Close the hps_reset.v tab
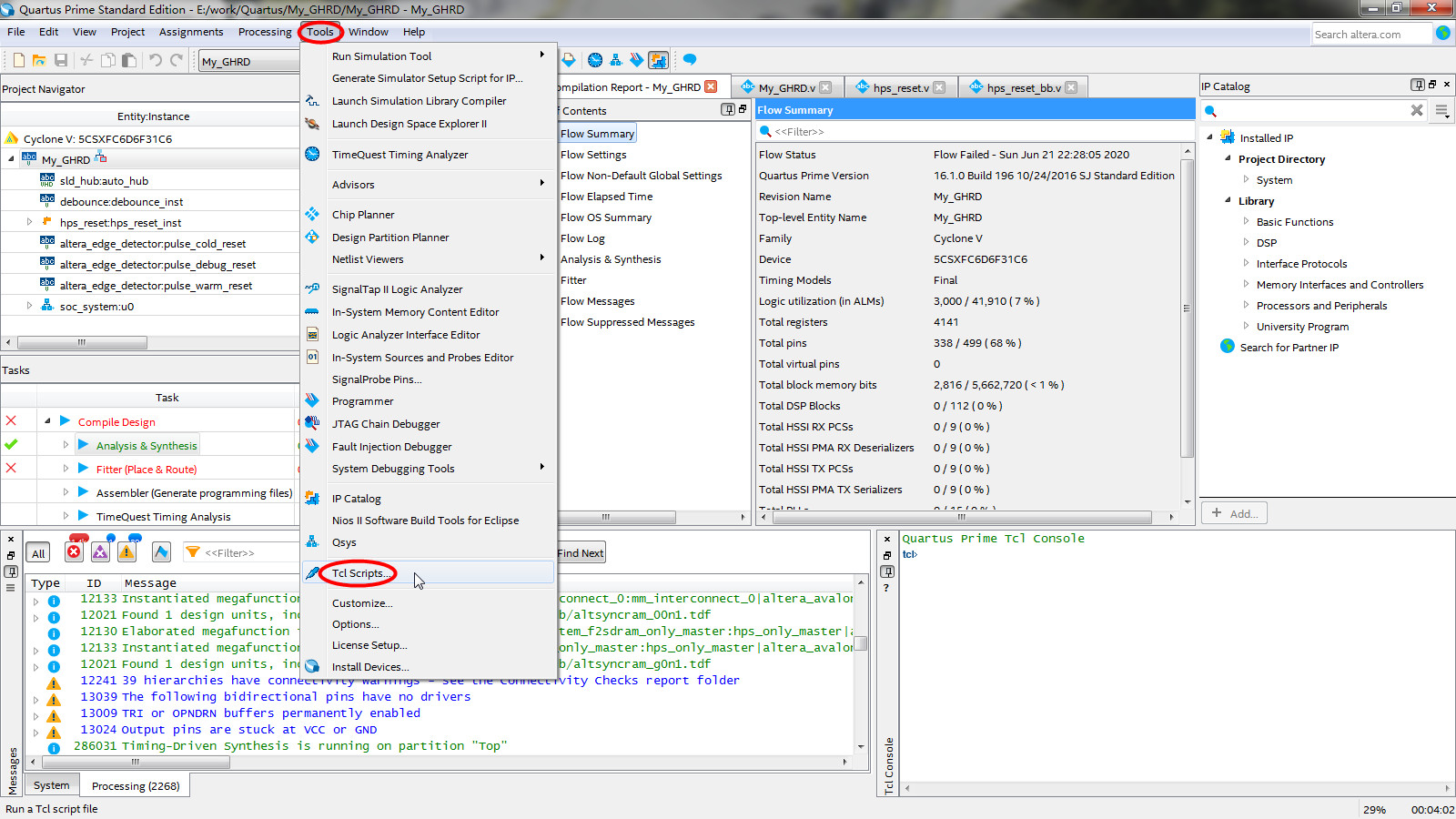 (x=939, y=87)
